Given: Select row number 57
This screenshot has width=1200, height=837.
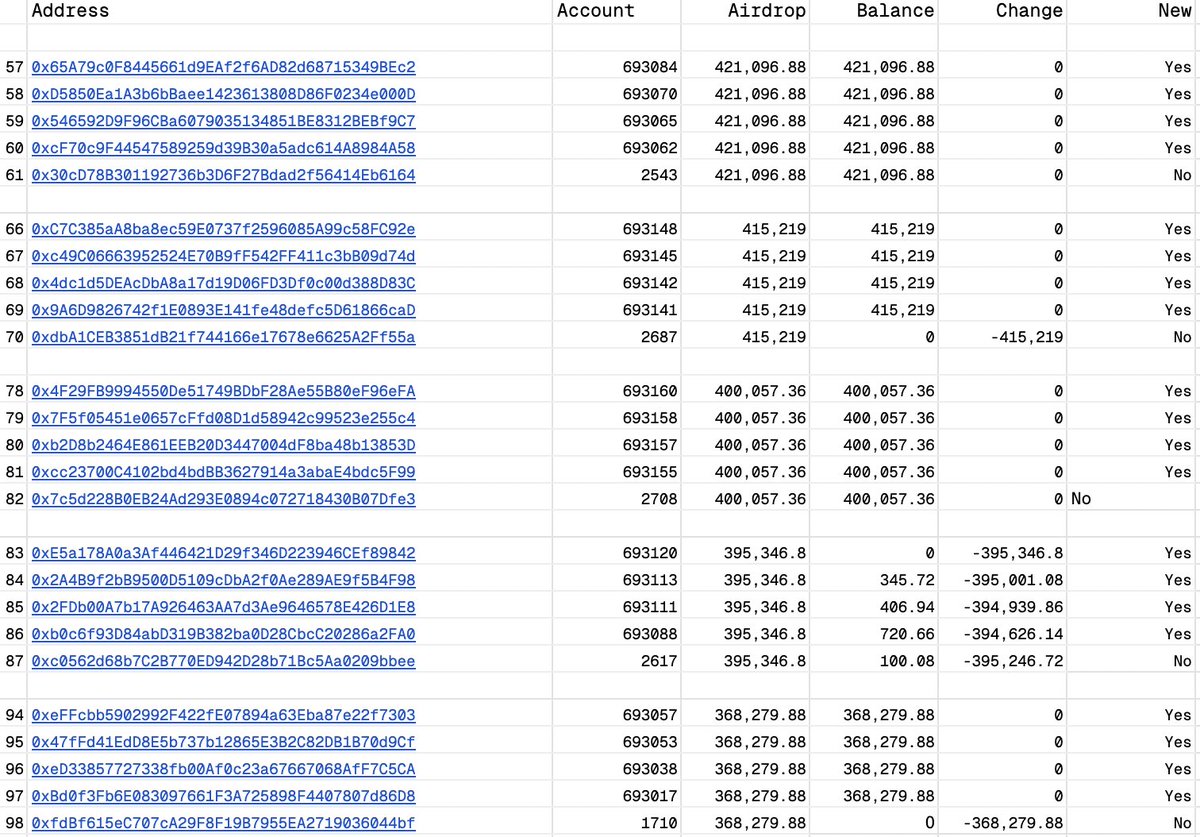Looking at the screenshot, I should (x=14, y=67).
